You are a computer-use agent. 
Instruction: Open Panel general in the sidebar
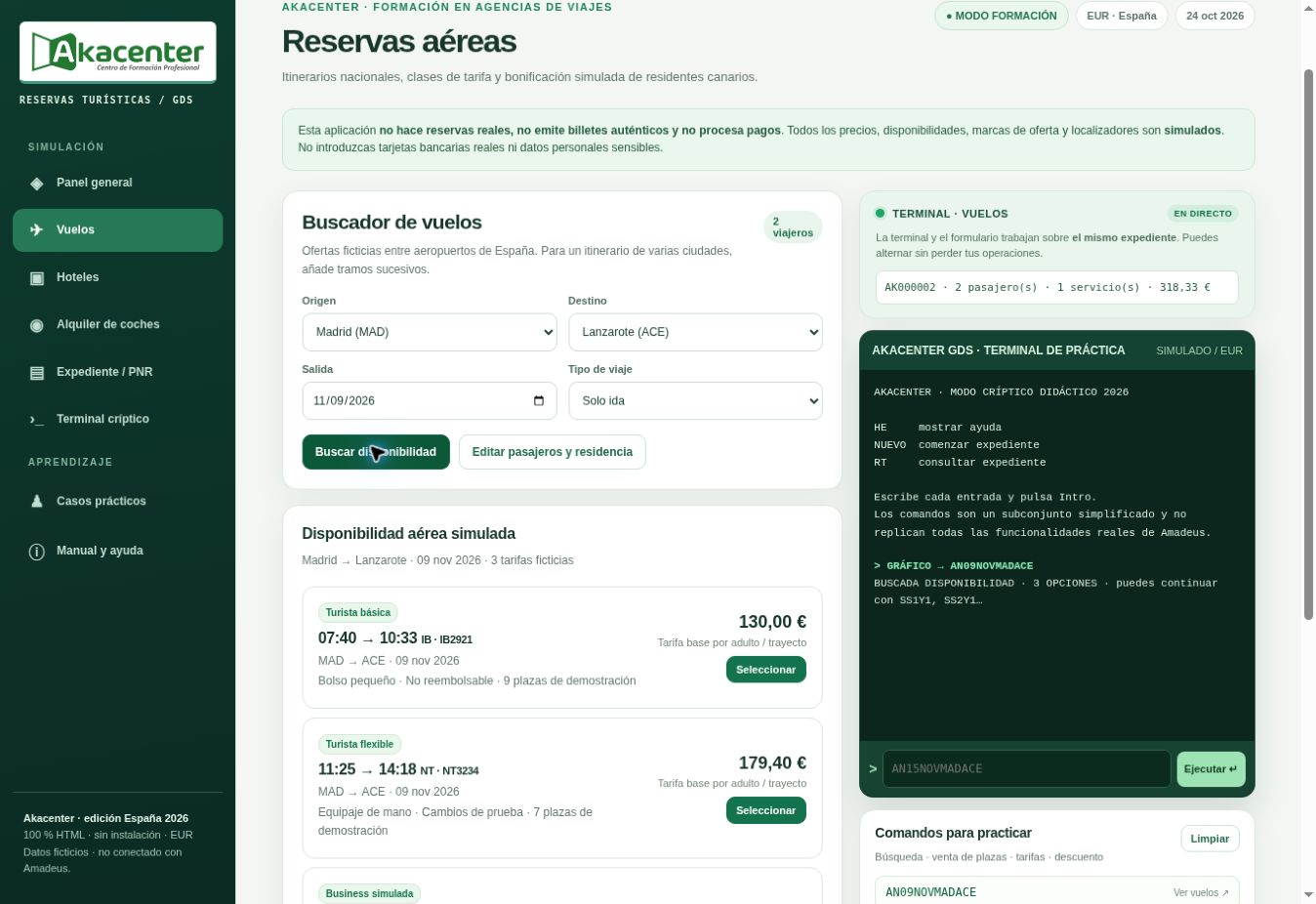pos(118,183)
